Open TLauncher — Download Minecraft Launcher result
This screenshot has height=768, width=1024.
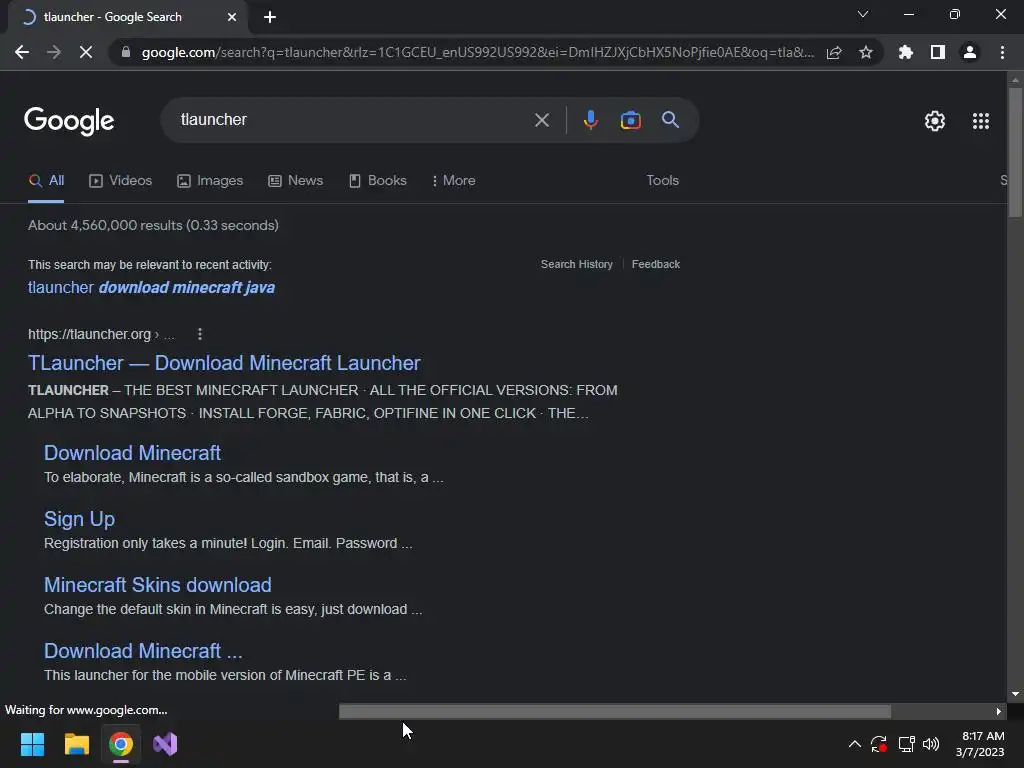coord(224,363)
